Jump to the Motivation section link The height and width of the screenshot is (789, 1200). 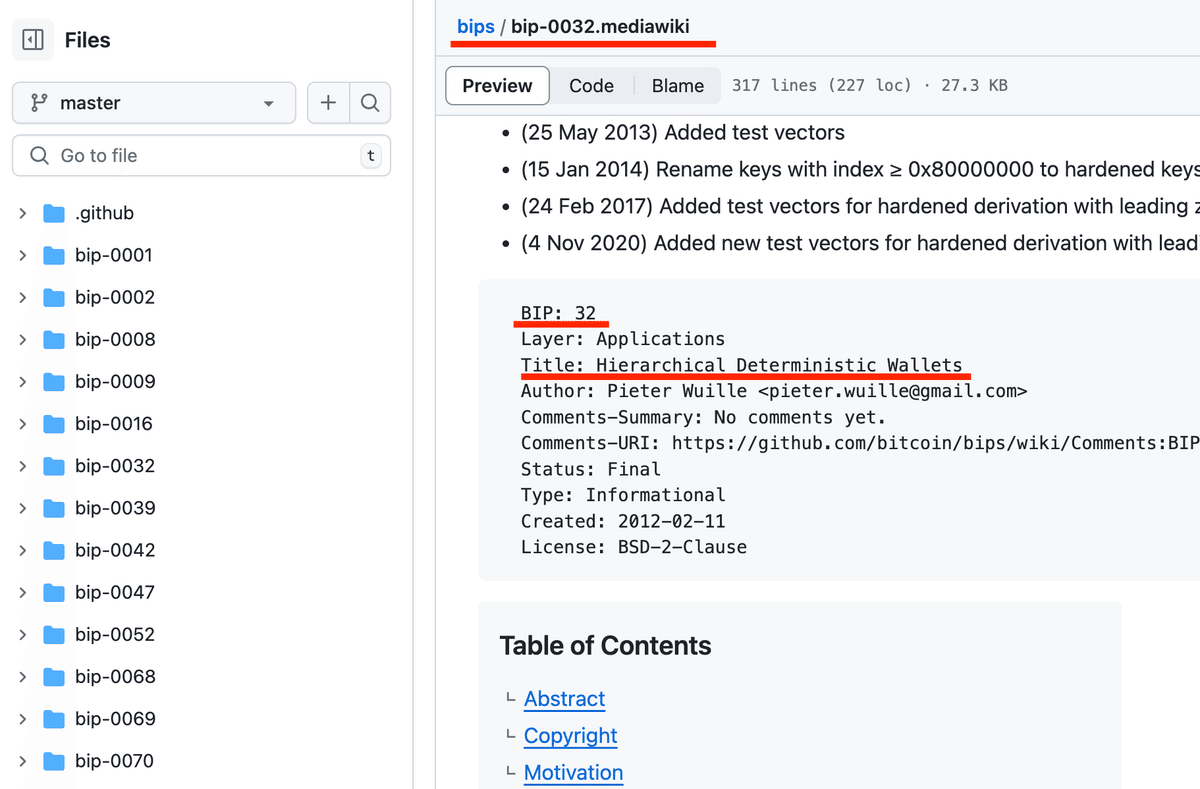click(573, 773)
